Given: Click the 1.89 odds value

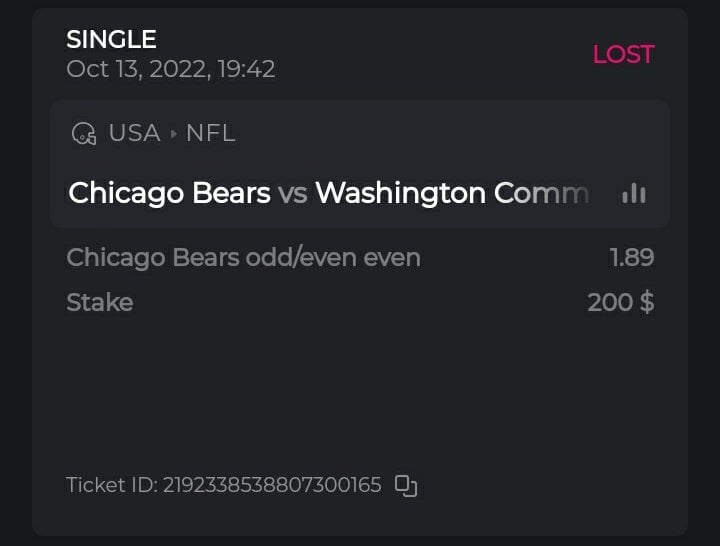Looking at the screenshot, I should coord(632,257).
